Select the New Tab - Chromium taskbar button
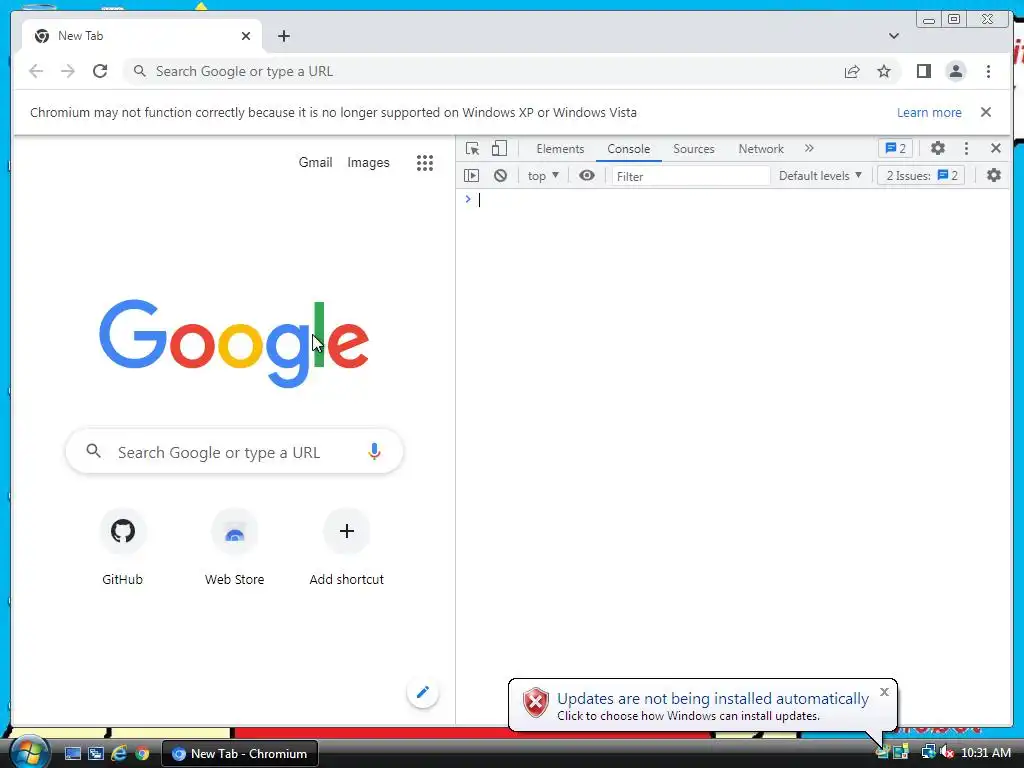Viewport: 1024px width, 768px height. point(240,754)
